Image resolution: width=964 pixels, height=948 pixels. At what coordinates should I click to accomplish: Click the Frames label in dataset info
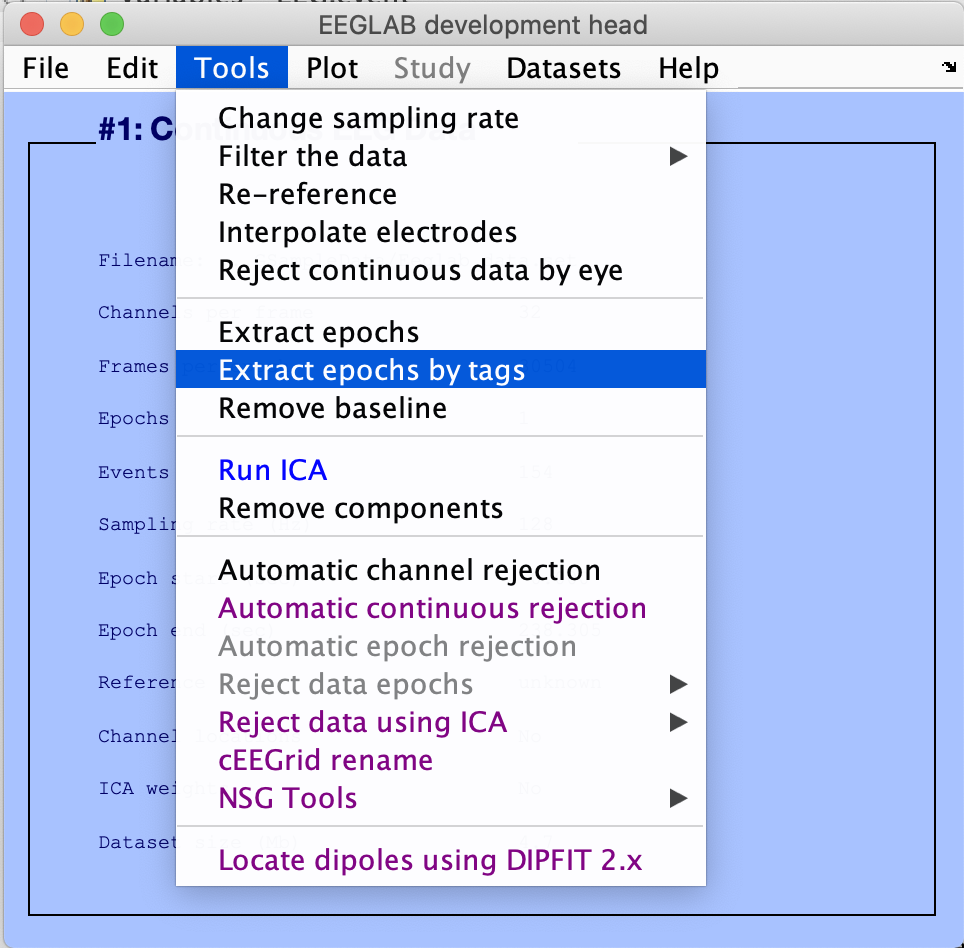(x=133, y=366)
